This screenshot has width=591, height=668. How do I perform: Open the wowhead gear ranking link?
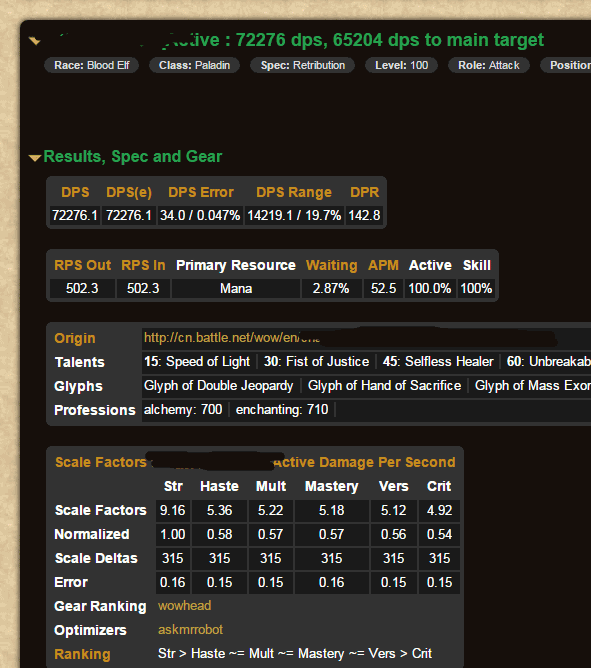pyautogui.click(x=185, y=605)
